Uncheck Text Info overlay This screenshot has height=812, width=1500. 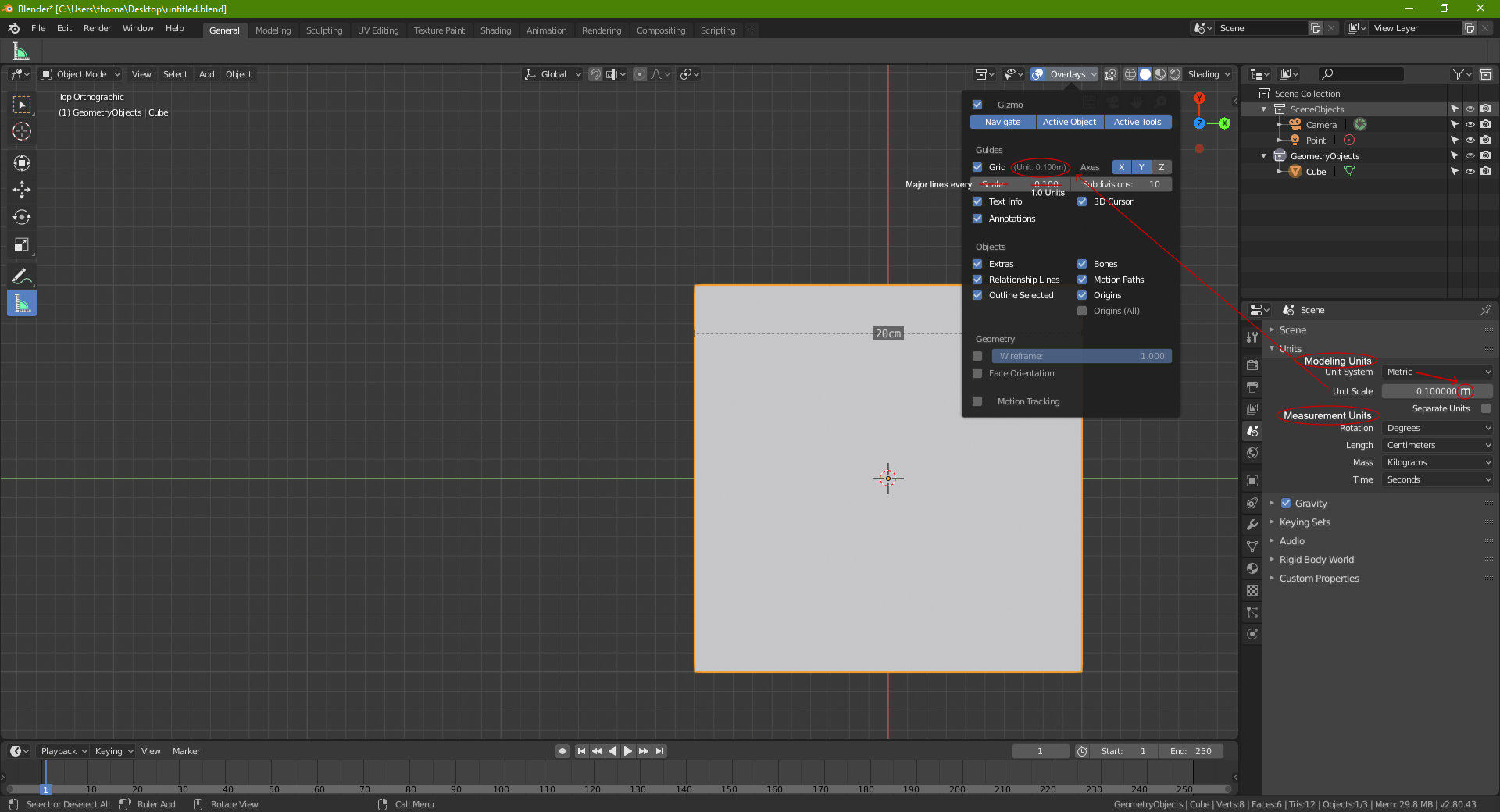point(977,201)
